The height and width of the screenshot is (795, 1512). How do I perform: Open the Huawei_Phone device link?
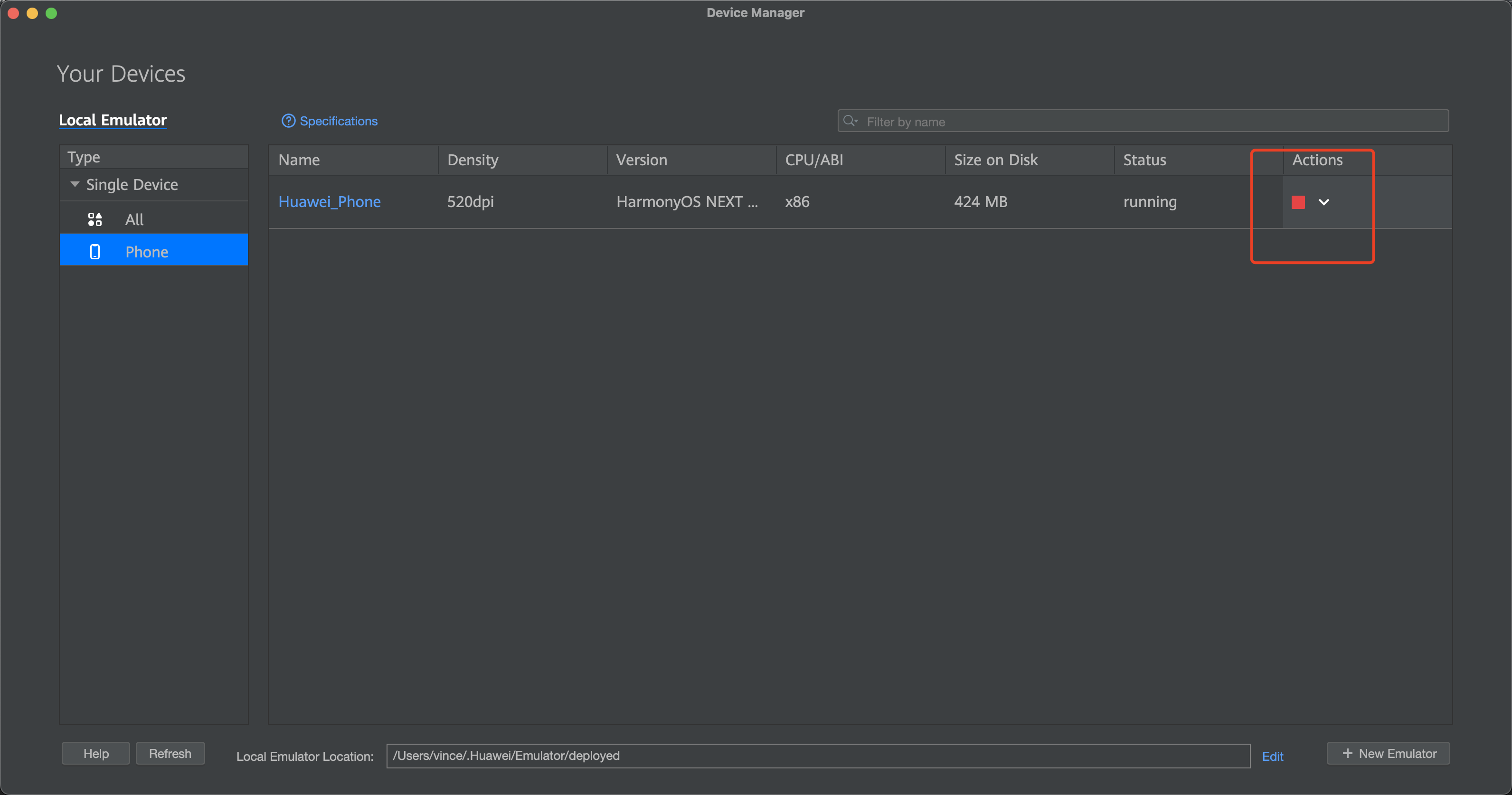329,202
